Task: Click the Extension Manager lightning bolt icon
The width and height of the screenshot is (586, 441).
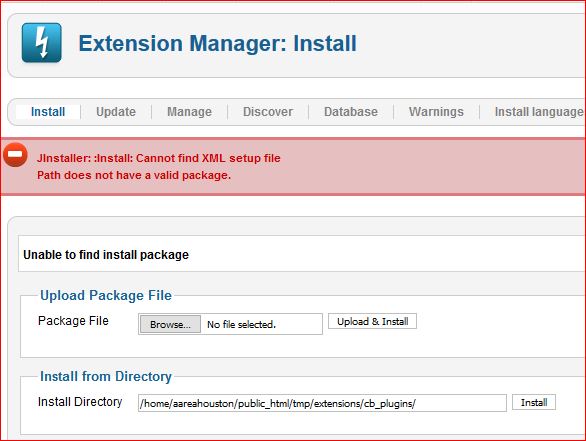Action: (x=41, y=43)
